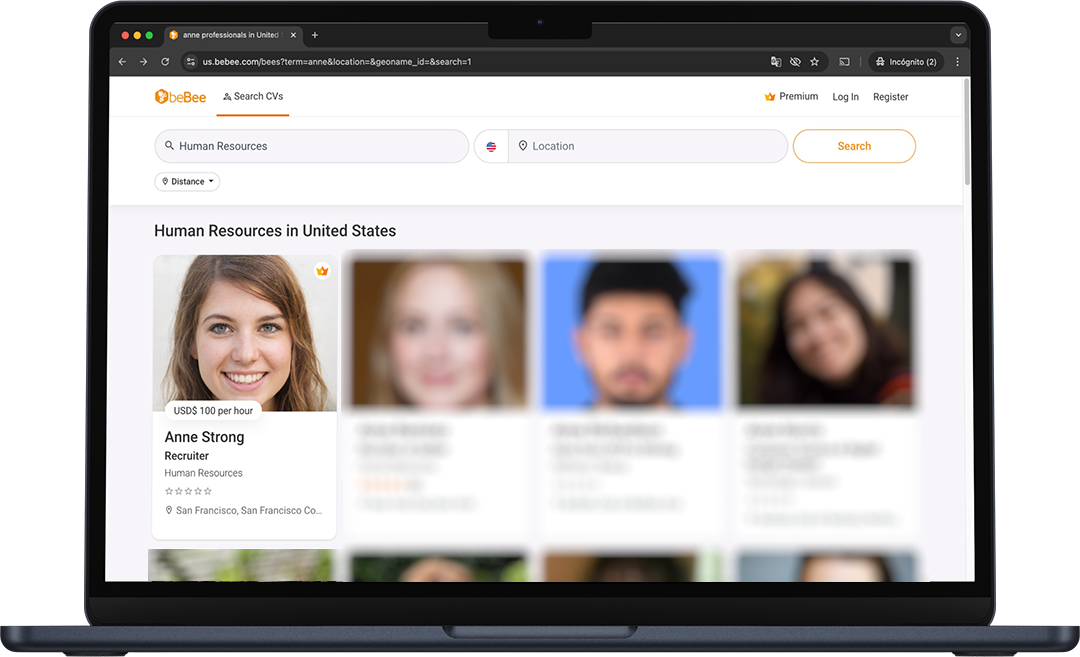
Task: Click the crossed-out eye tracking protection icon
Action: [x=795, y=62]
